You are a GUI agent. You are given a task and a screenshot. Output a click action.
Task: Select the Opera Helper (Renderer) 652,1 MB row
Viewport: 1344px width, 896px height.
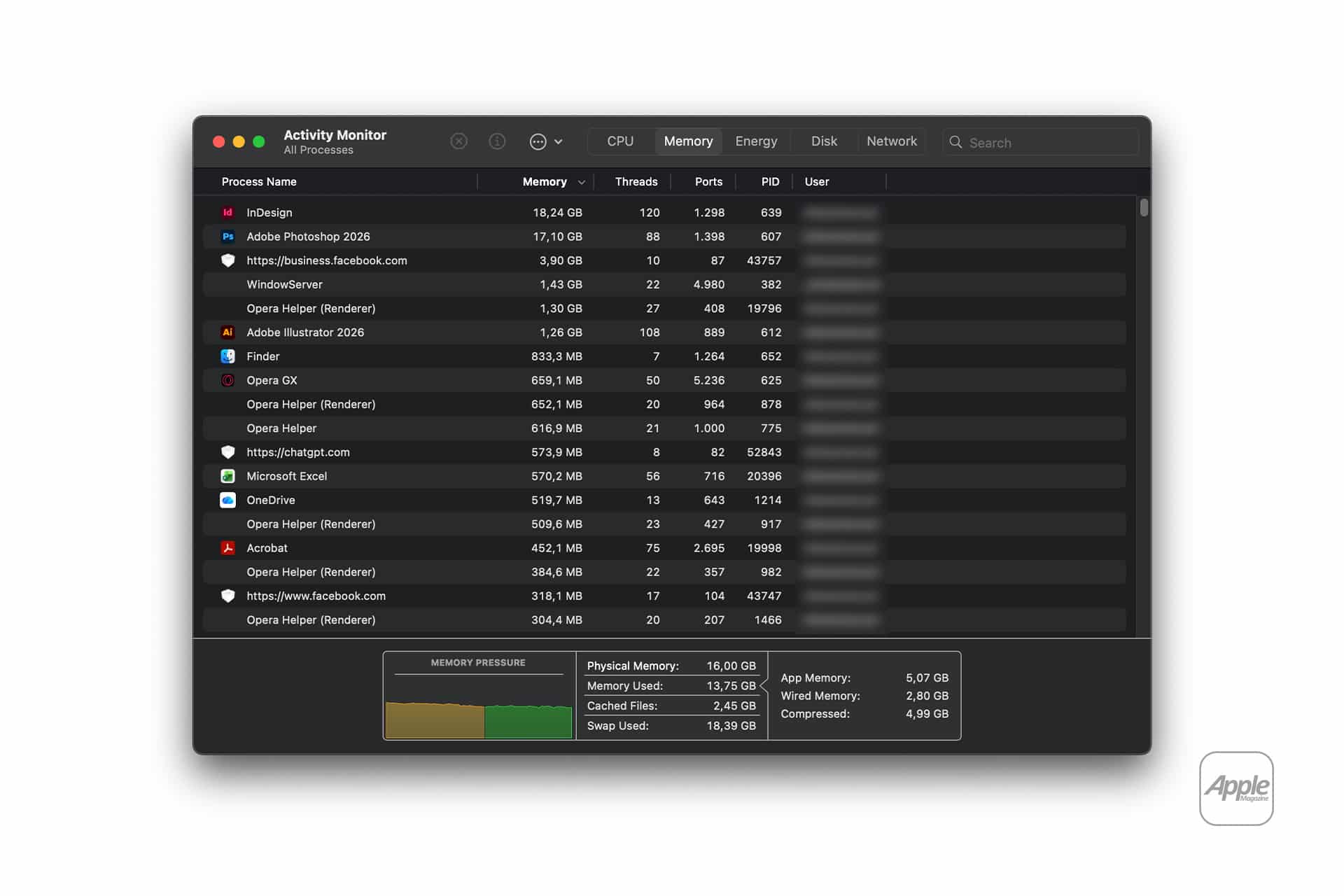pos(664,405)
